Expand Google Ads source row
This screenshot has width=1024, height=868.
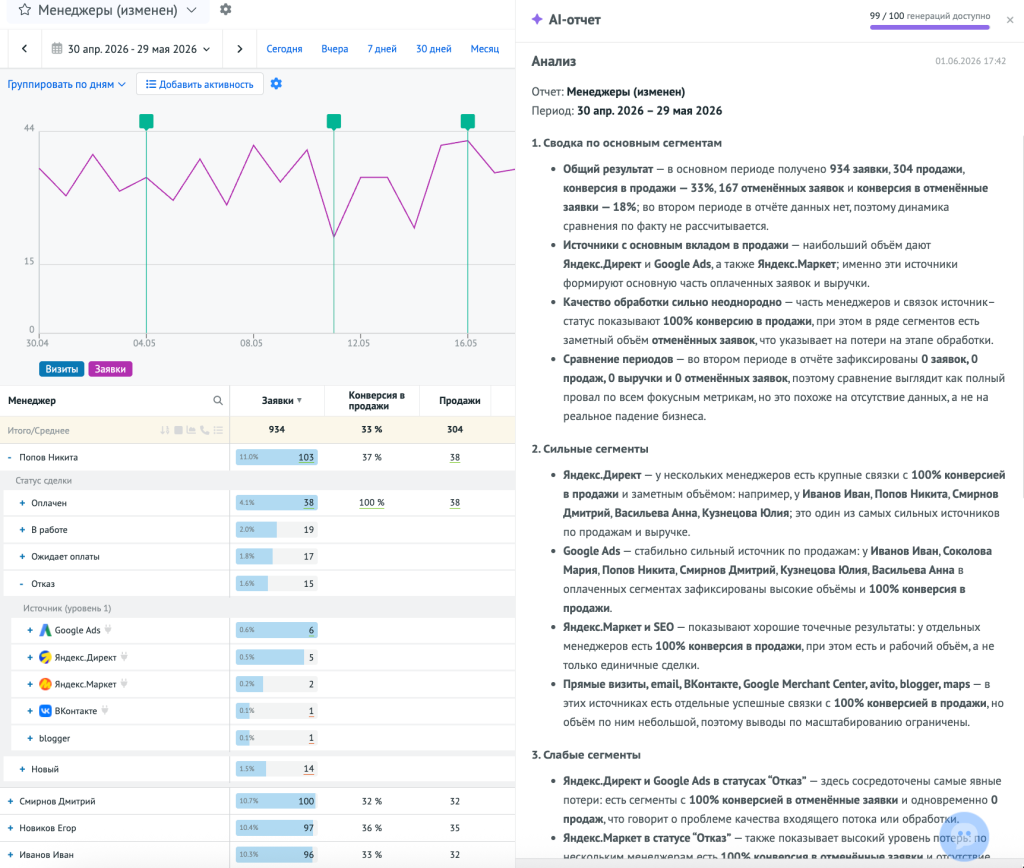pos(30,630)
